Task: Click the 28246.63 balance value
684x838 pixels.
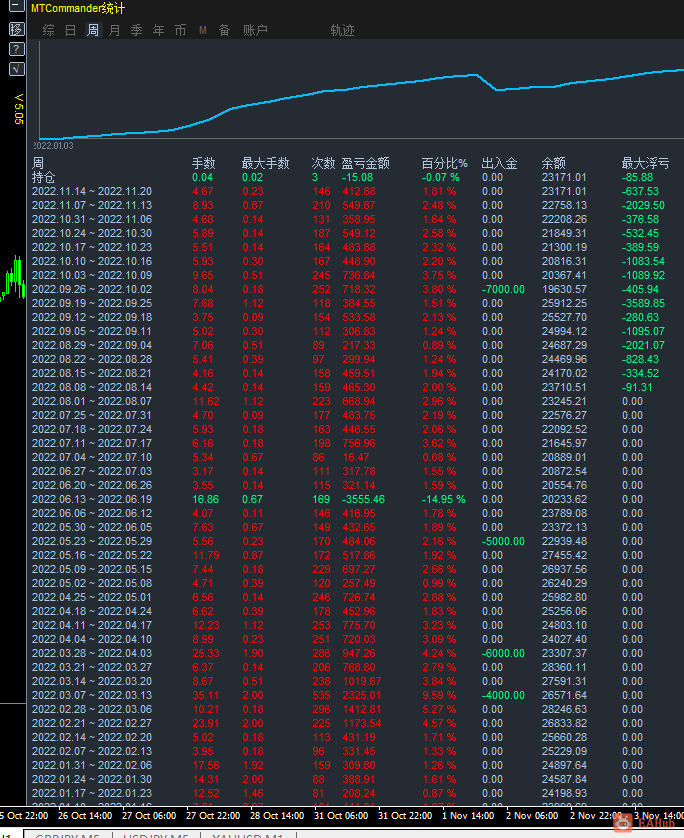Action: pyautogui.click(x=564, y=709)
